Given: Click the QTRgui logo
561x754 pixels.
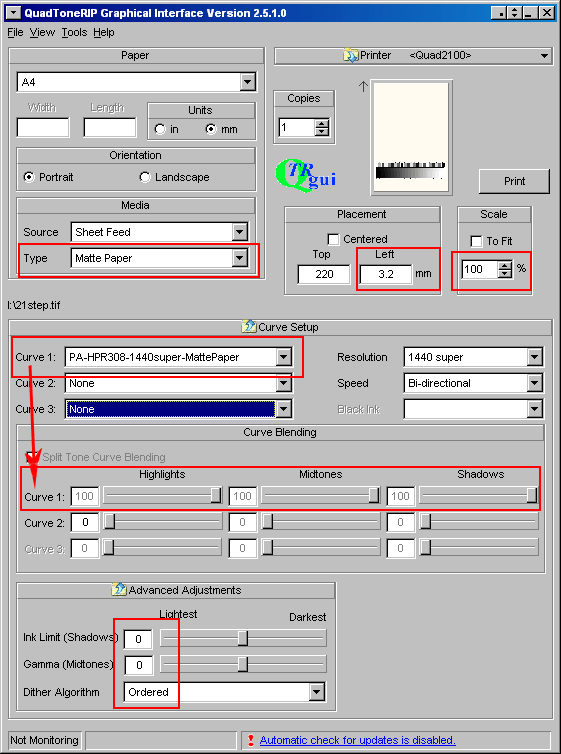Looking at the screenshot, I should 306,175.
